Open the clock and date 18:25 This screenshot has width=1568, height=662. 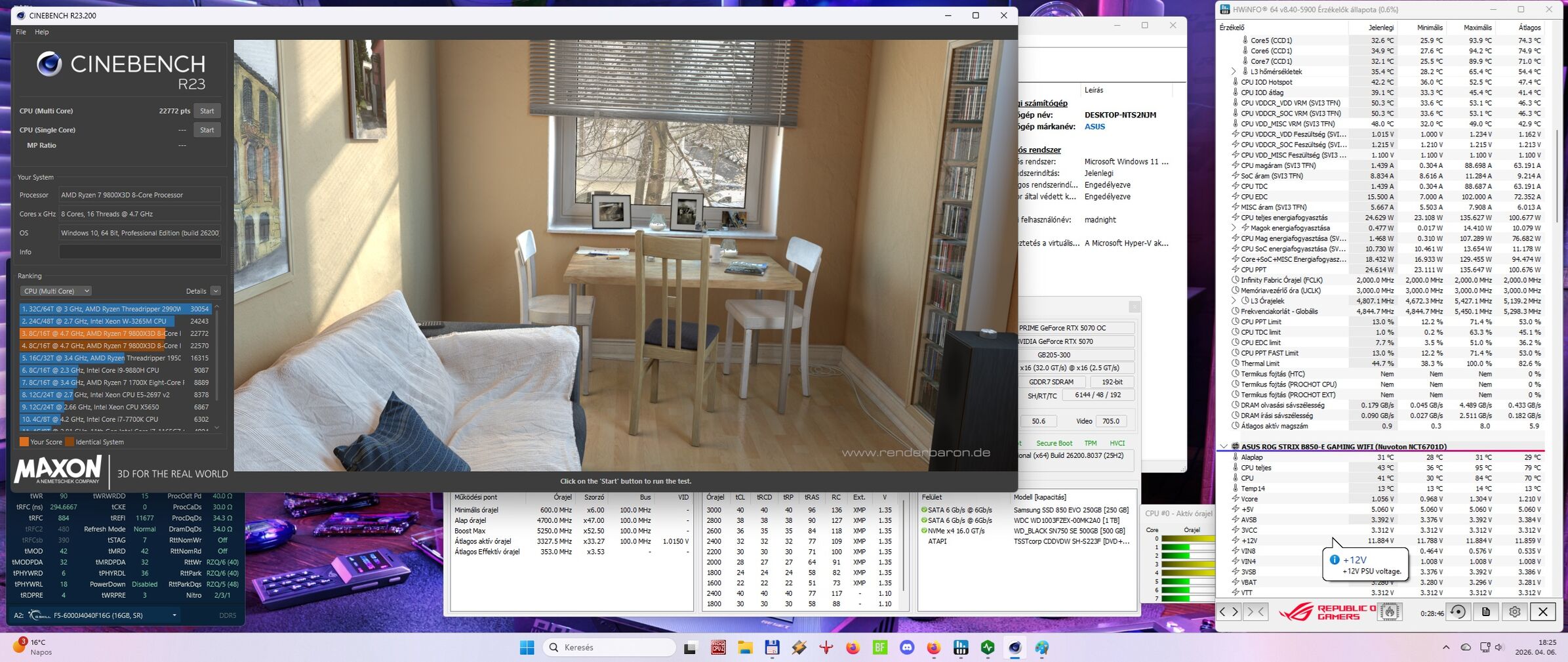point(1537,647)
